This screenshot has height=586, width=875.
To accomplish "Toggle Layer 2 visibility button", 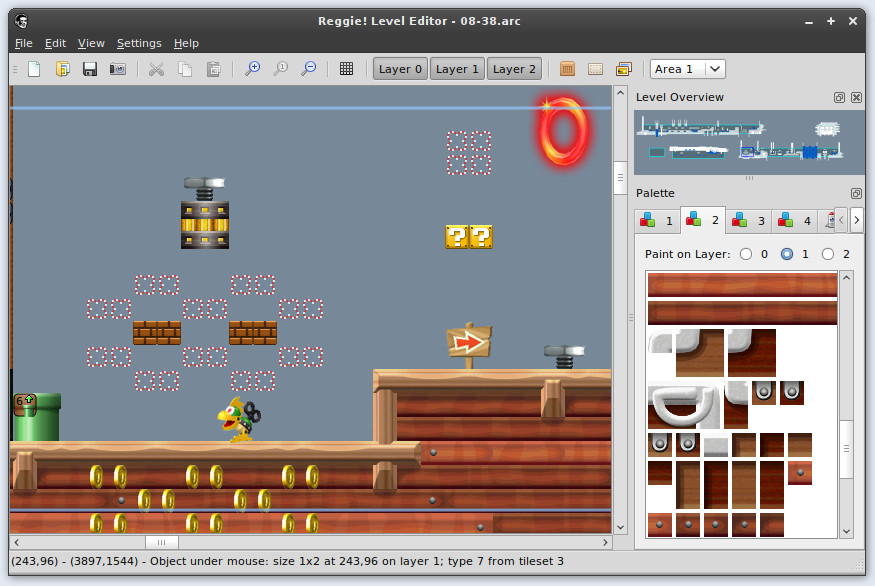I will (514, 69).
